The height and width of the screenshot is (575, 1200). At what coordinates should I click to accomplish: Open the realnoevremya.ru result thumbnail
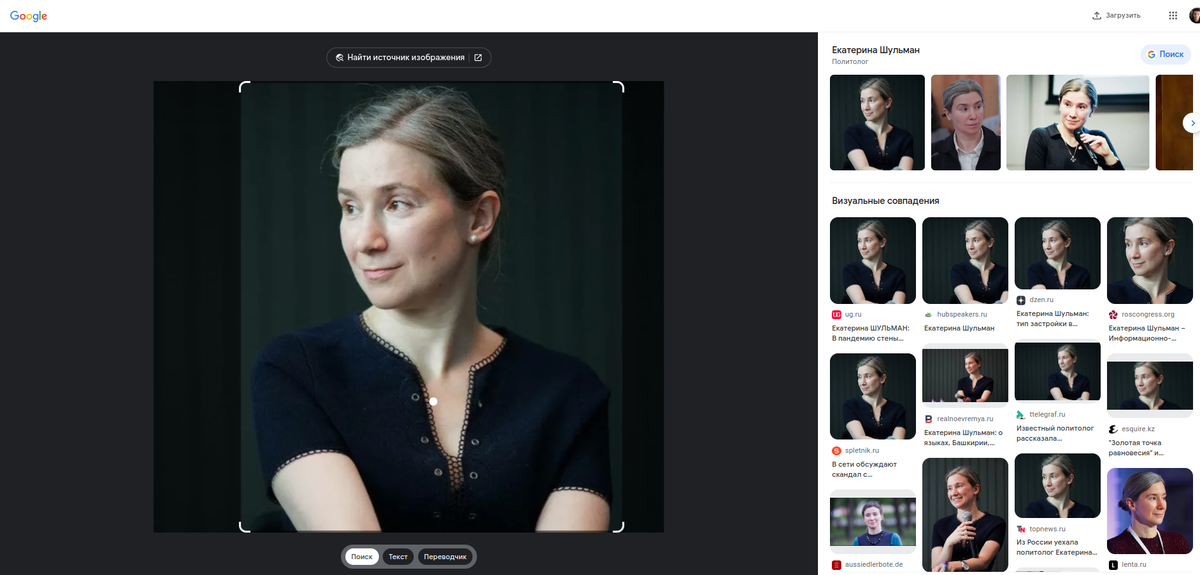click(x=965, y=376)
